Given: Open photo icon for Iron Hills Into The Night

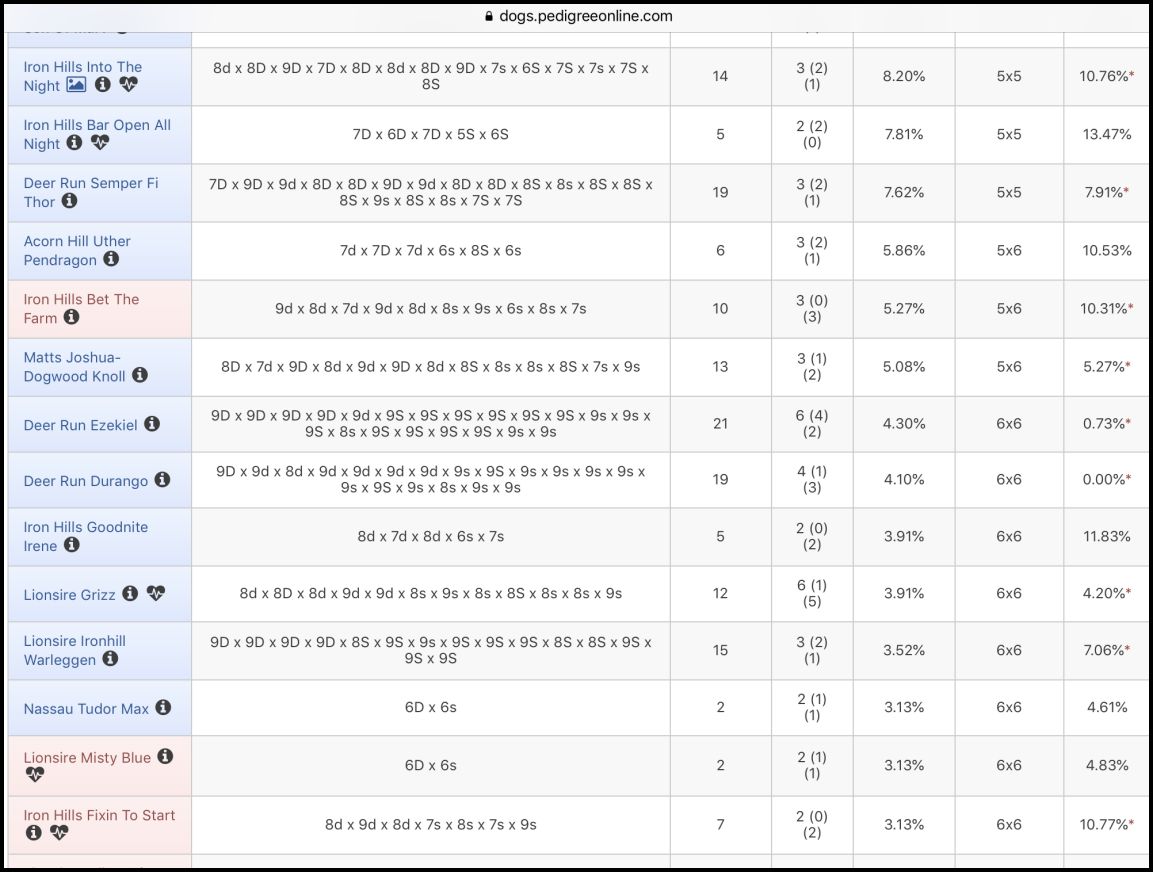Looking at the screenshot, I should coord(76,85).
